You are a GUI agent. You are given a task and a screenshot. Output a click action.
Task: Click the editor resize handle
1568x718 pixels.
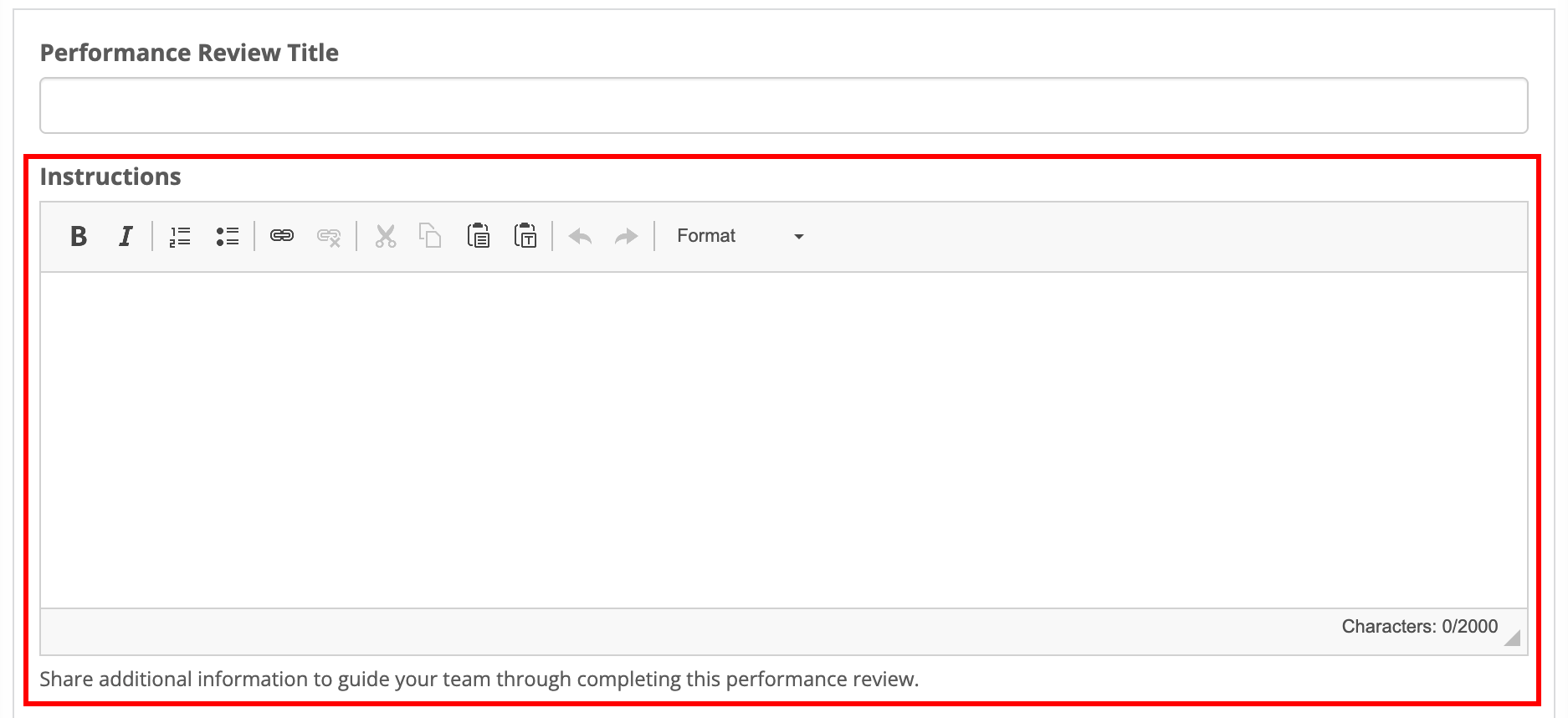tap(1512, 639)
